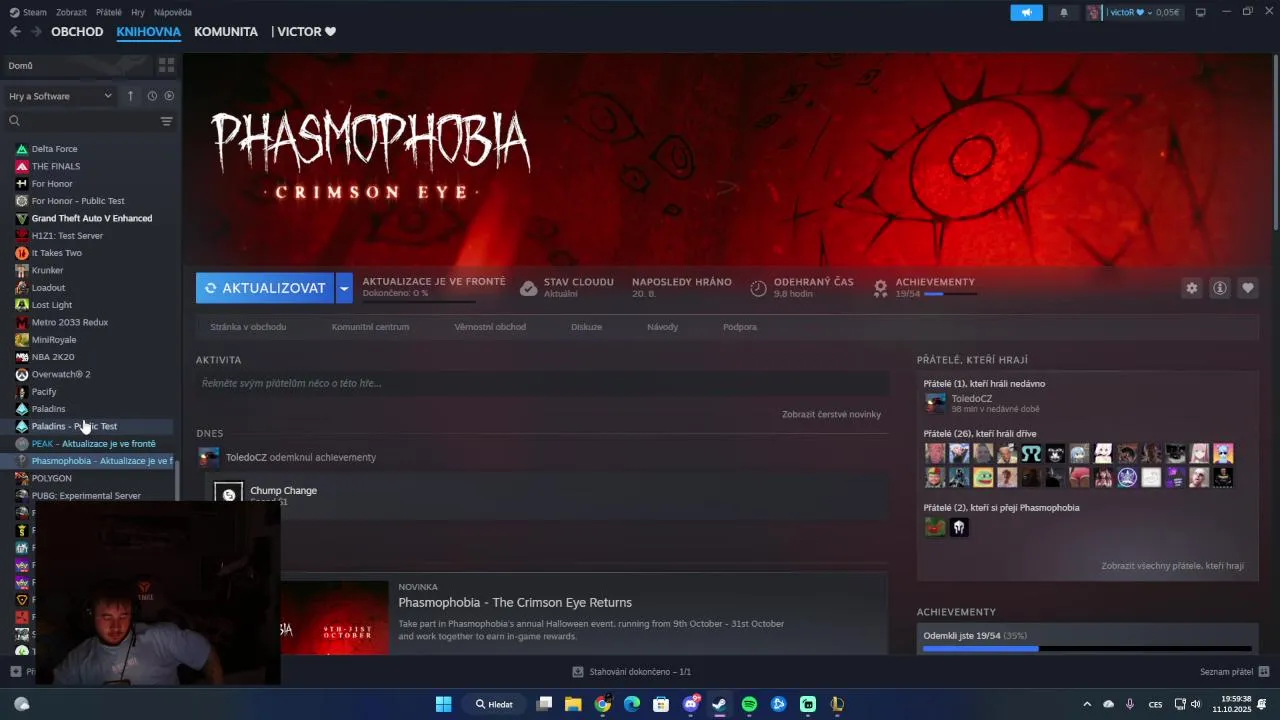This screenshot has width=1280, height=720.
Task: Open the notifications bell
Action: pyautogui.click(x=1064, y=12)
